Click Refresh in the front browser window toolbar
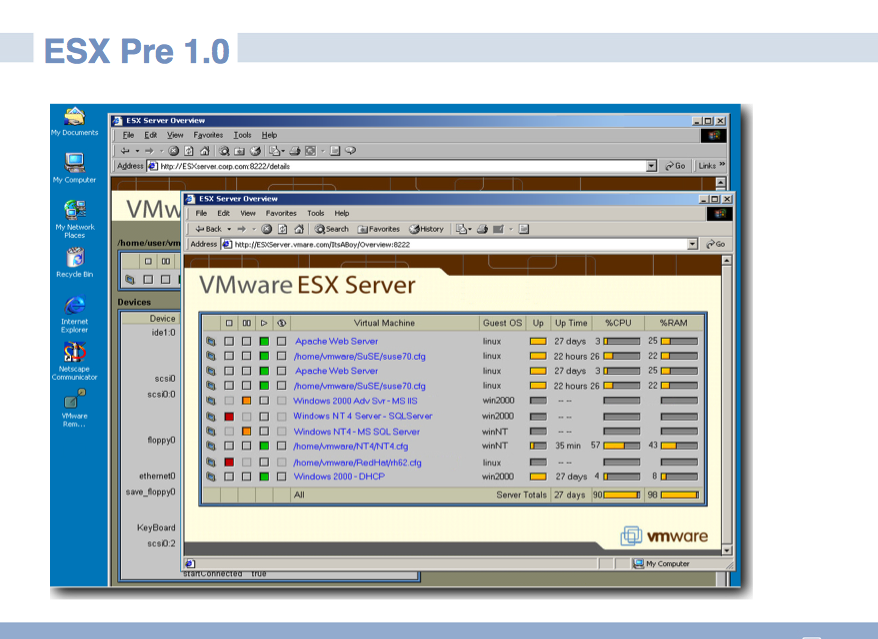 click(283, 229)
